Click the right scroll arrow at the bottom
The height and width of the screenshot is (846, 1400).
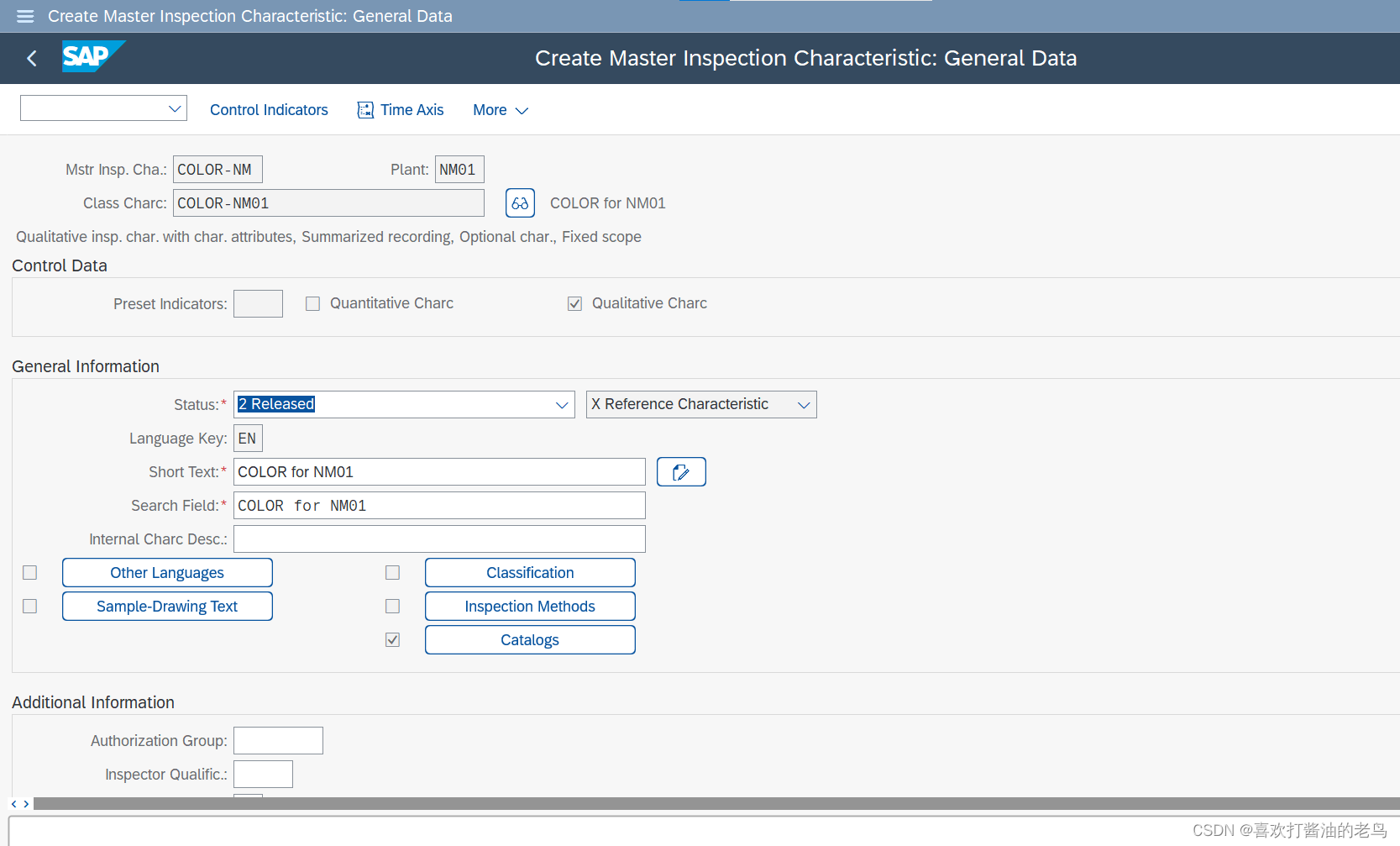click(x=26, y=803)
